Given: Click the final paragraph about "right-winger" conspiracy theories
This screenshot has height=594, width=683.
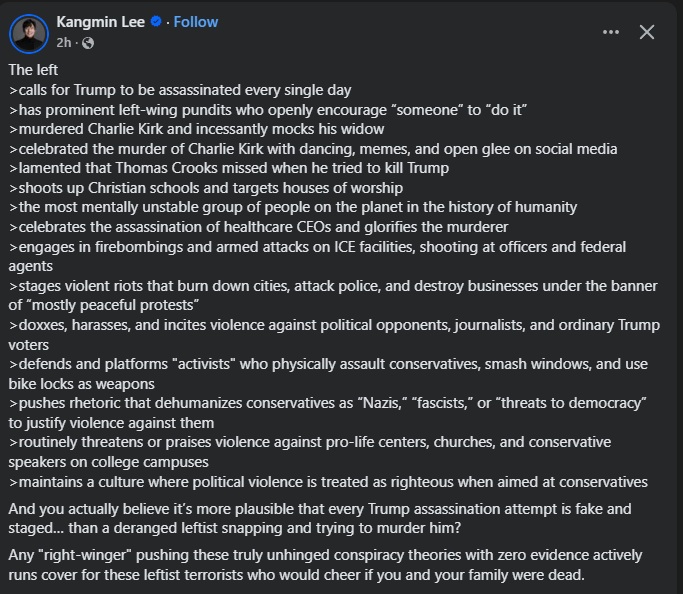Looking at the screenshot, I should point(325,565).
